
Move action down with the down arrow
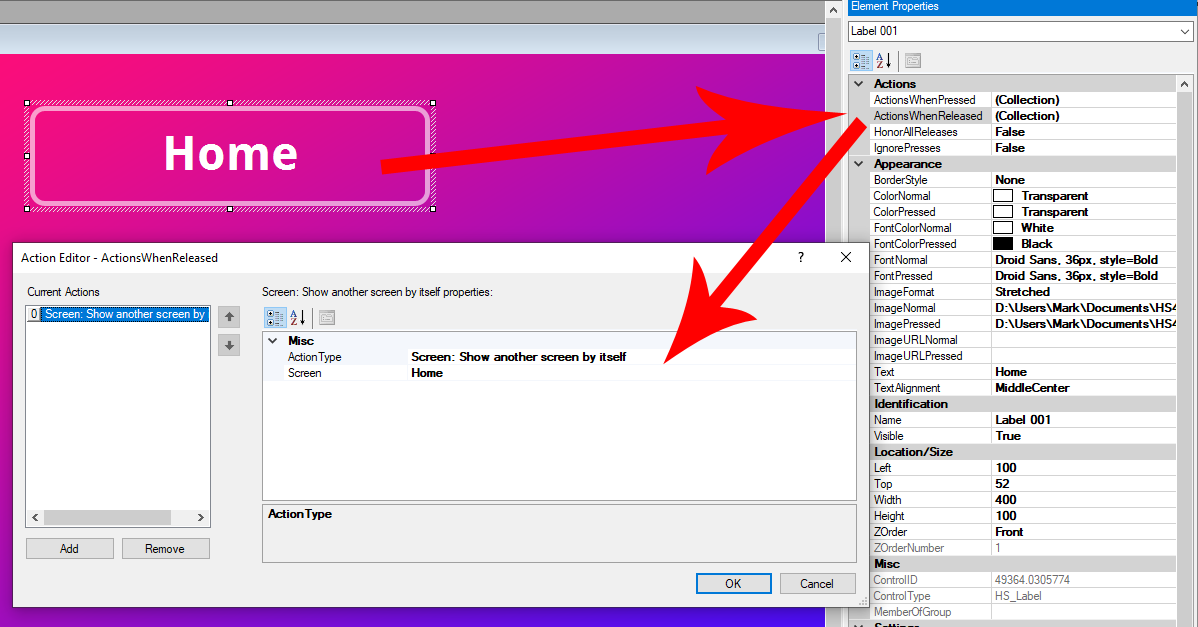[x=229, y=345]
